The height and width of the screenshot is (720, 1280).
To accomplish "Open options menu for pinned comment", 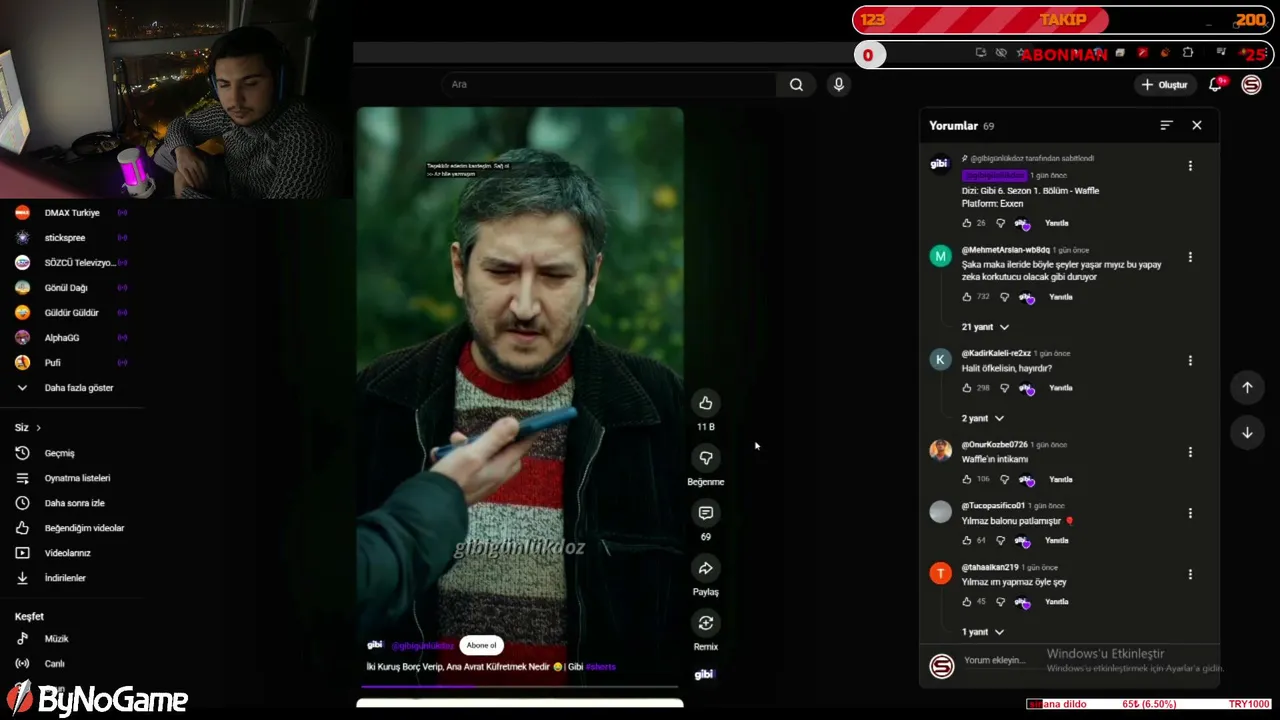I will pyautogui.click(x=1190, y=166).
